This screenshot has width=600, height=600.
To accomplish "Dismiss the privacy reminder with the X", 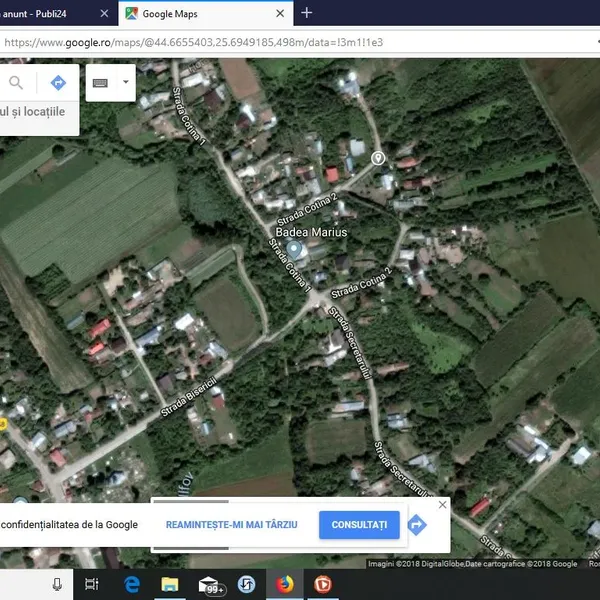I will click(442, 505).
